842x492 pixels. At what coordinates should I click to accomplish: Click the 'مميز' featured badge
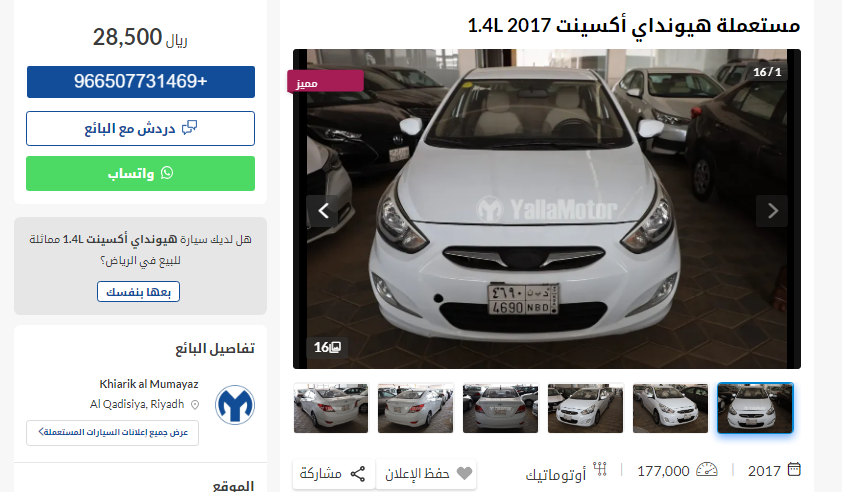click(325, 82)
